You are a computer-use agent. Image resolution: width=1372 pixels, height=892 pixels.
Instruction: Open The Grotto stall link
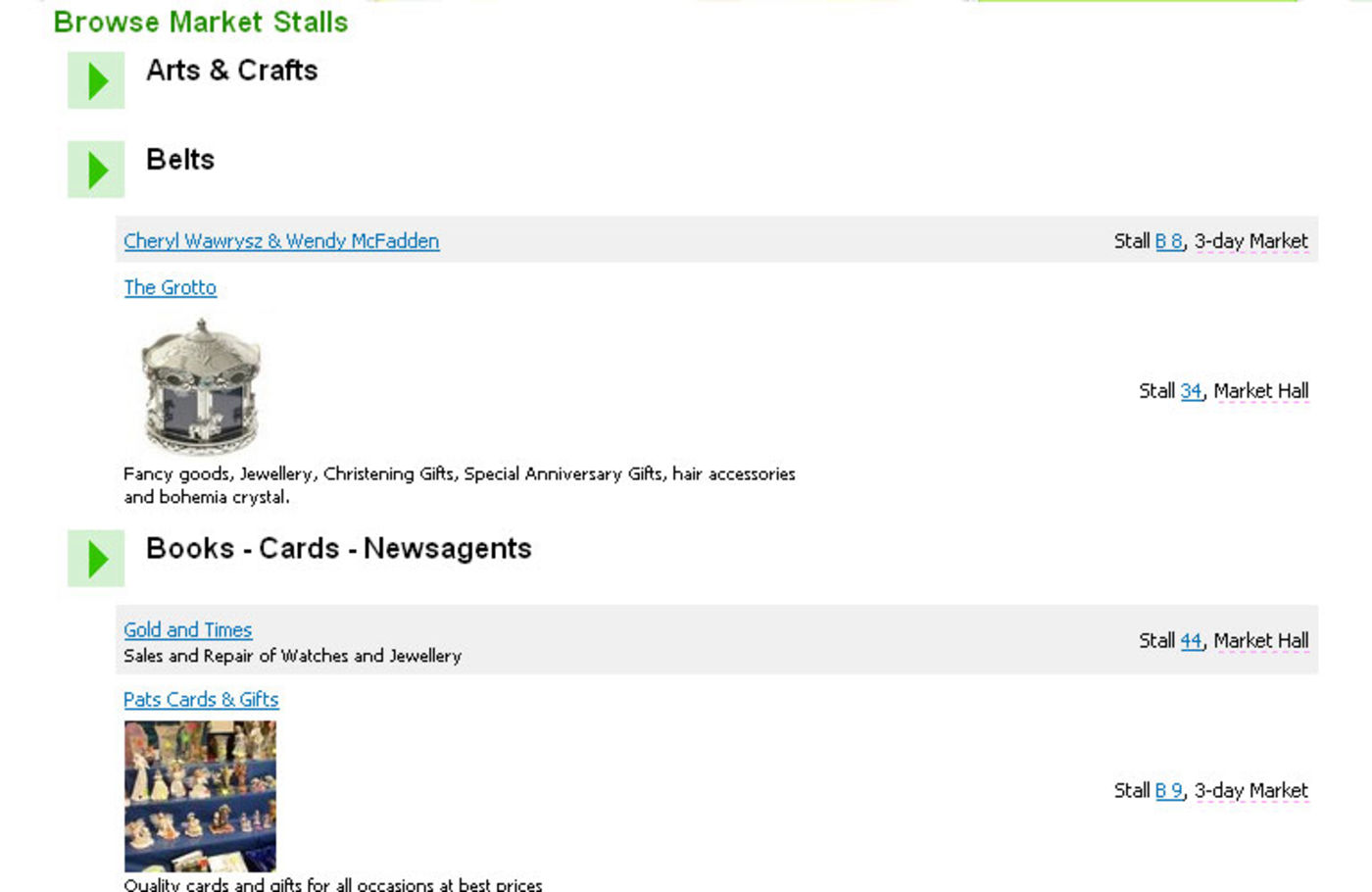pyautogui.click(x=170, y=287)
